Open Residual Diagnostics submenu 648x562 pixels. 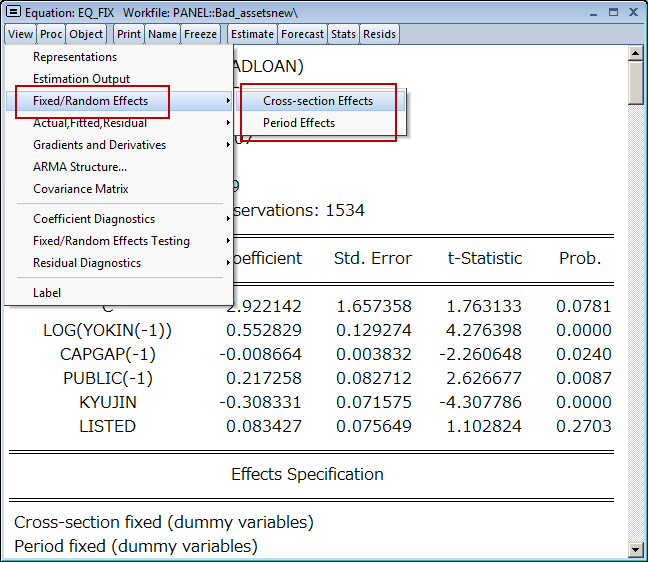pos(87,263)
